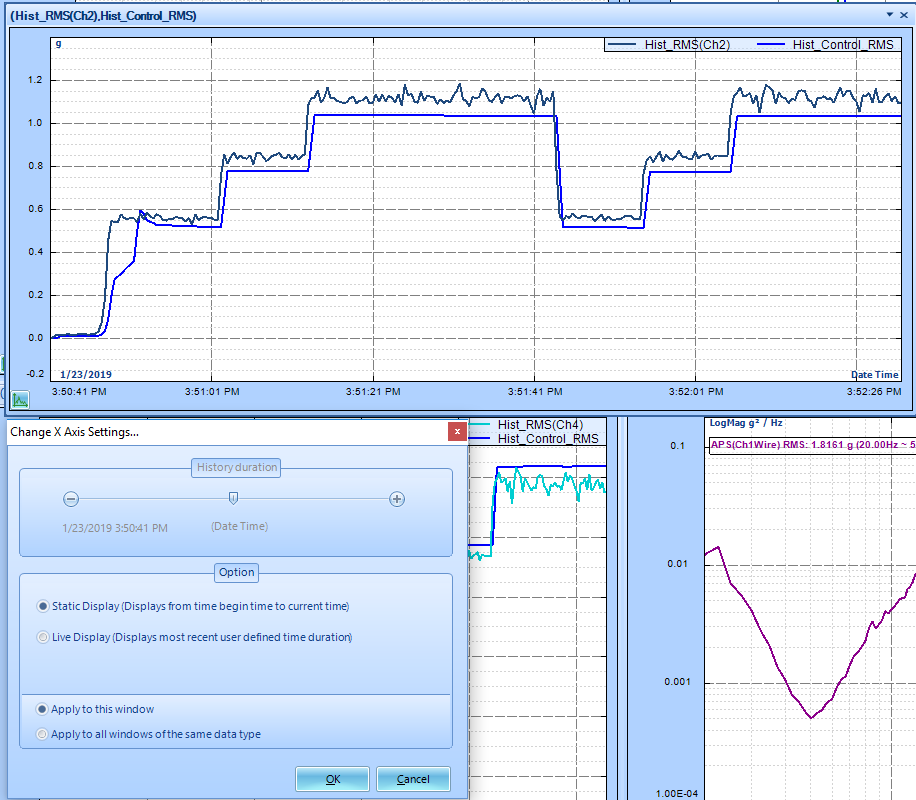
Task: Click the Hist_RMS(Ch4) legend entry
Action: click(x=526, y=425)
